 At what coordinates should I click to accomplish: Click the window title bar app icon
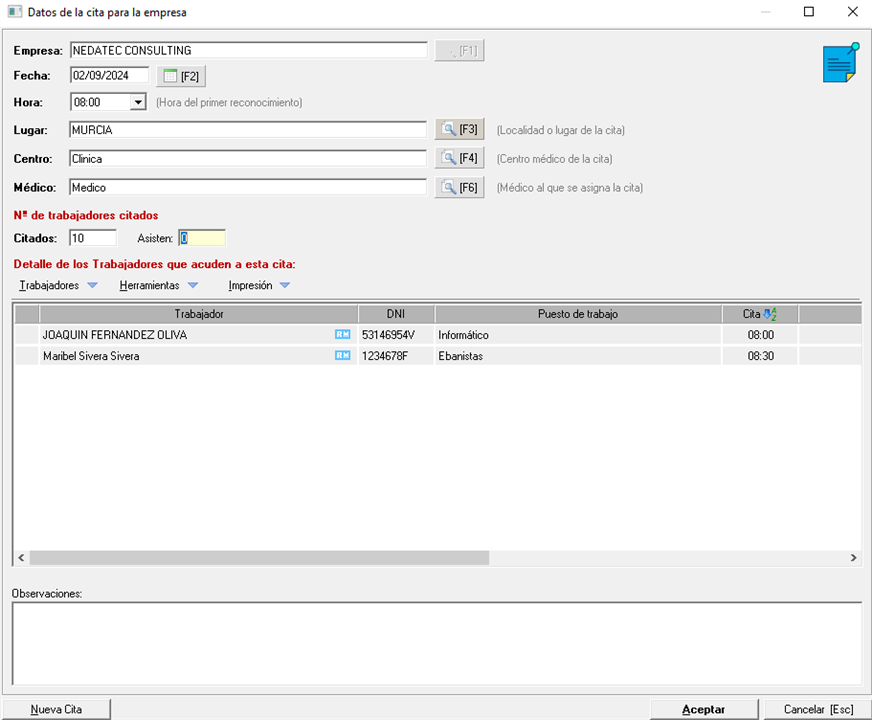14,12
